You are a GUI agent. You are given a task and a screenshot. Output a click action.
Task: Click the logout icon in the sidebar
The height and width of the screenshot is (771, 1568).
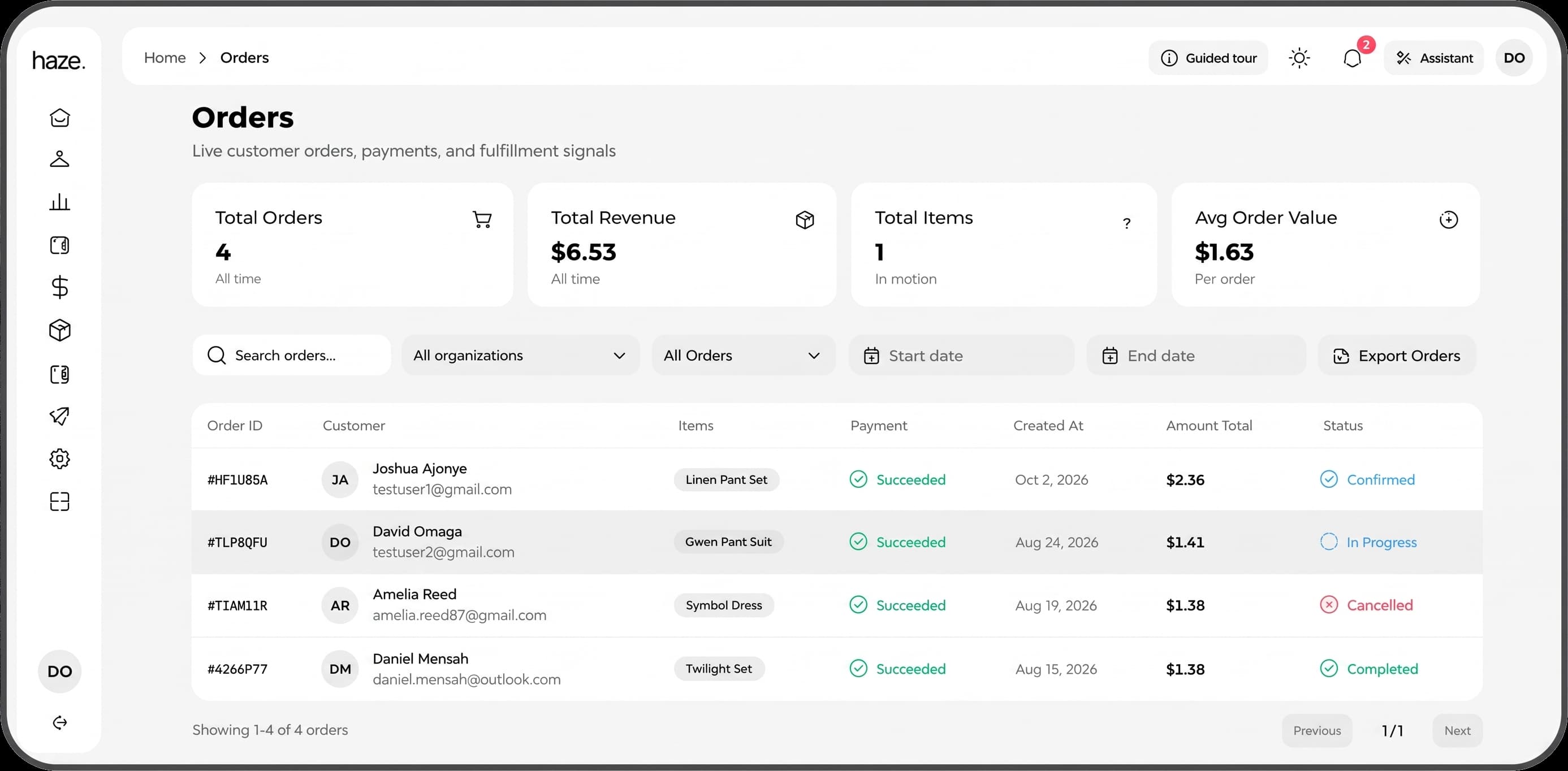(59, 723)
